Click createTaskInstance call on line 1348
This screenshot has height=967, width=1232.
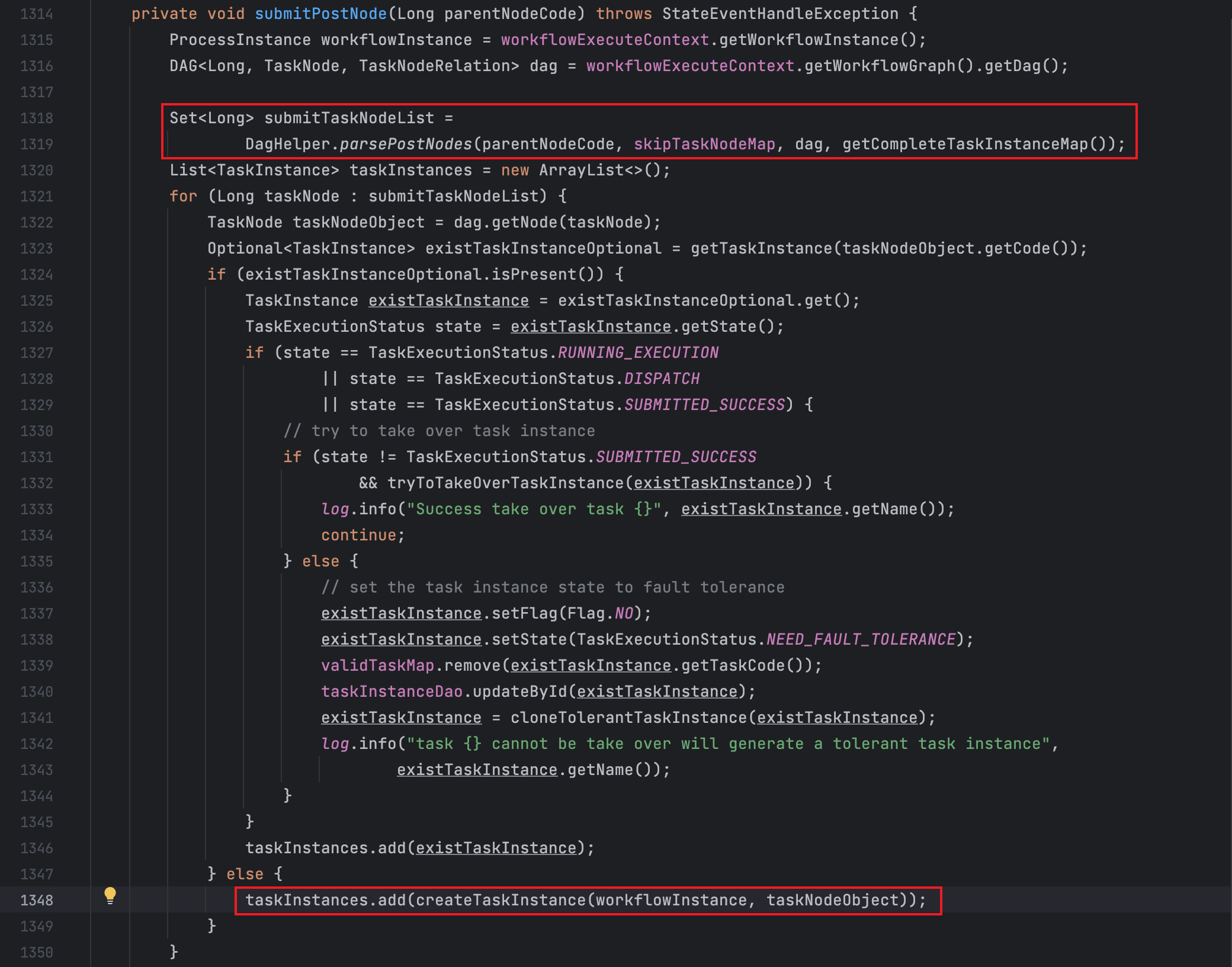[x=500, y=900]
